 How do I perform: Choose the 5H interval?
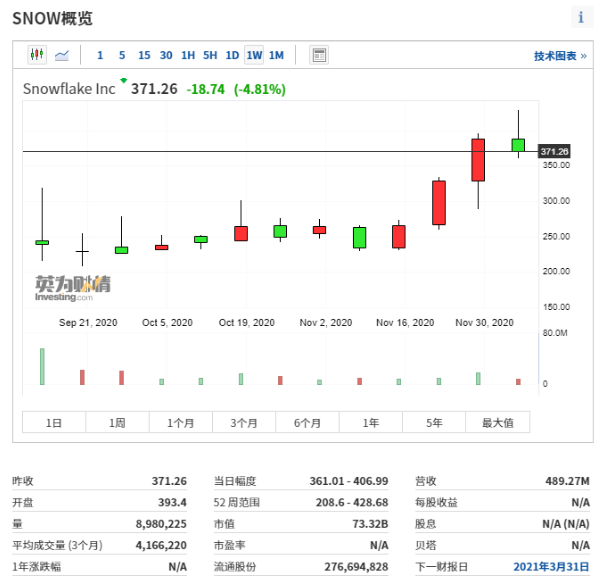coord(210,55)
